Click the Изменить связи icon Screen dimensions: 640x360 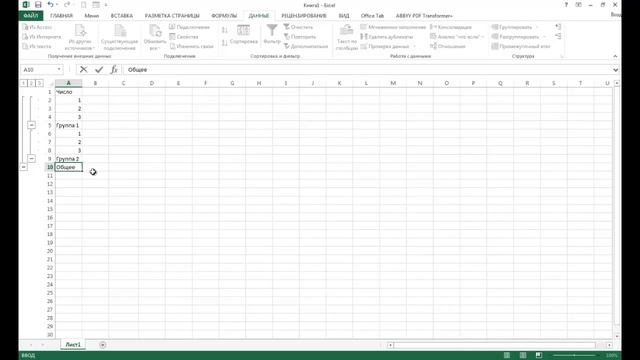coord(172,46)
